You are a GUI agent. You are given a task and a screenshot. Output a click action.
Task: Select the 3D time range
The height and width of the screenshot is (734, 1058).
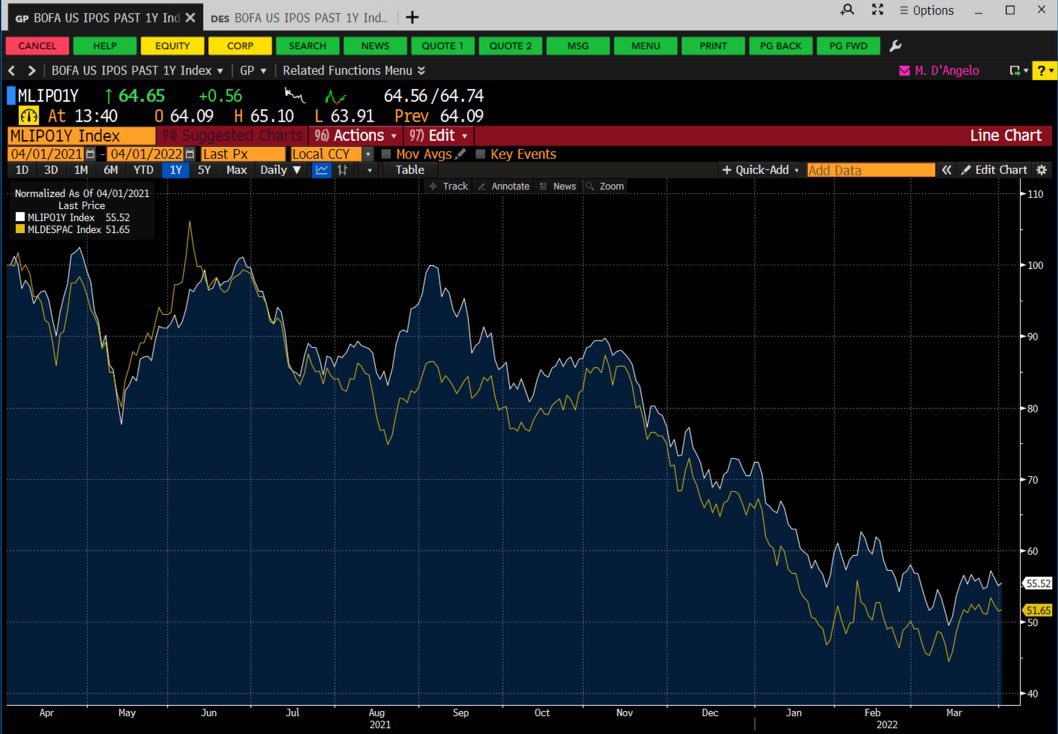coord(51,170)
